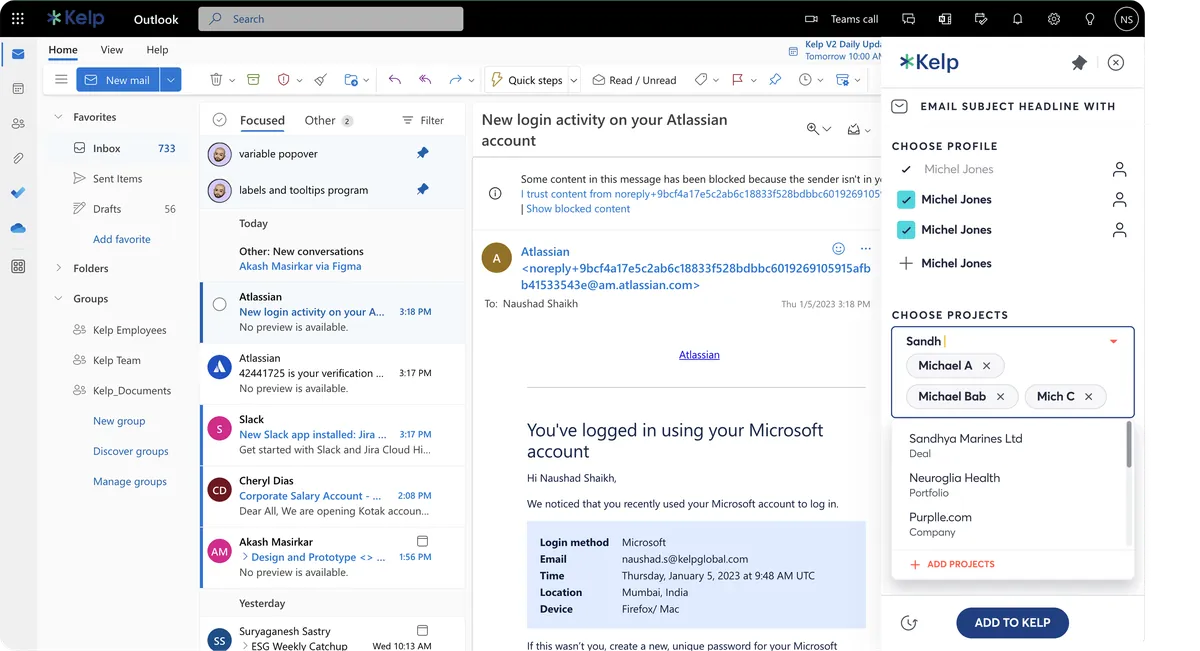
Task: Add an emoji reaction to the Atlassian email
Action: coord(839,249)
